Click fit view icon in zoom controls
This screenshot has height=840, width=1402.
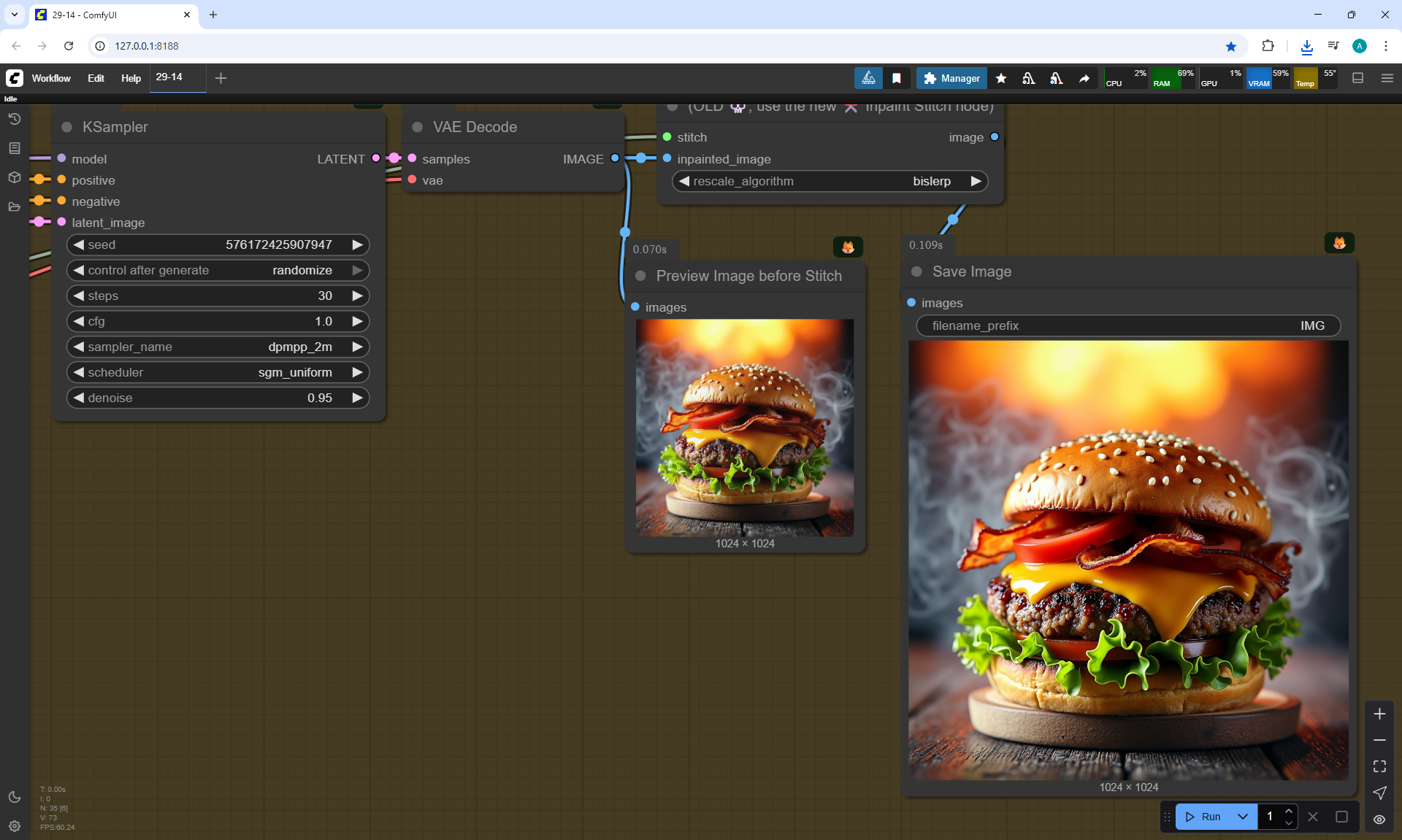tap(1379, 766)
